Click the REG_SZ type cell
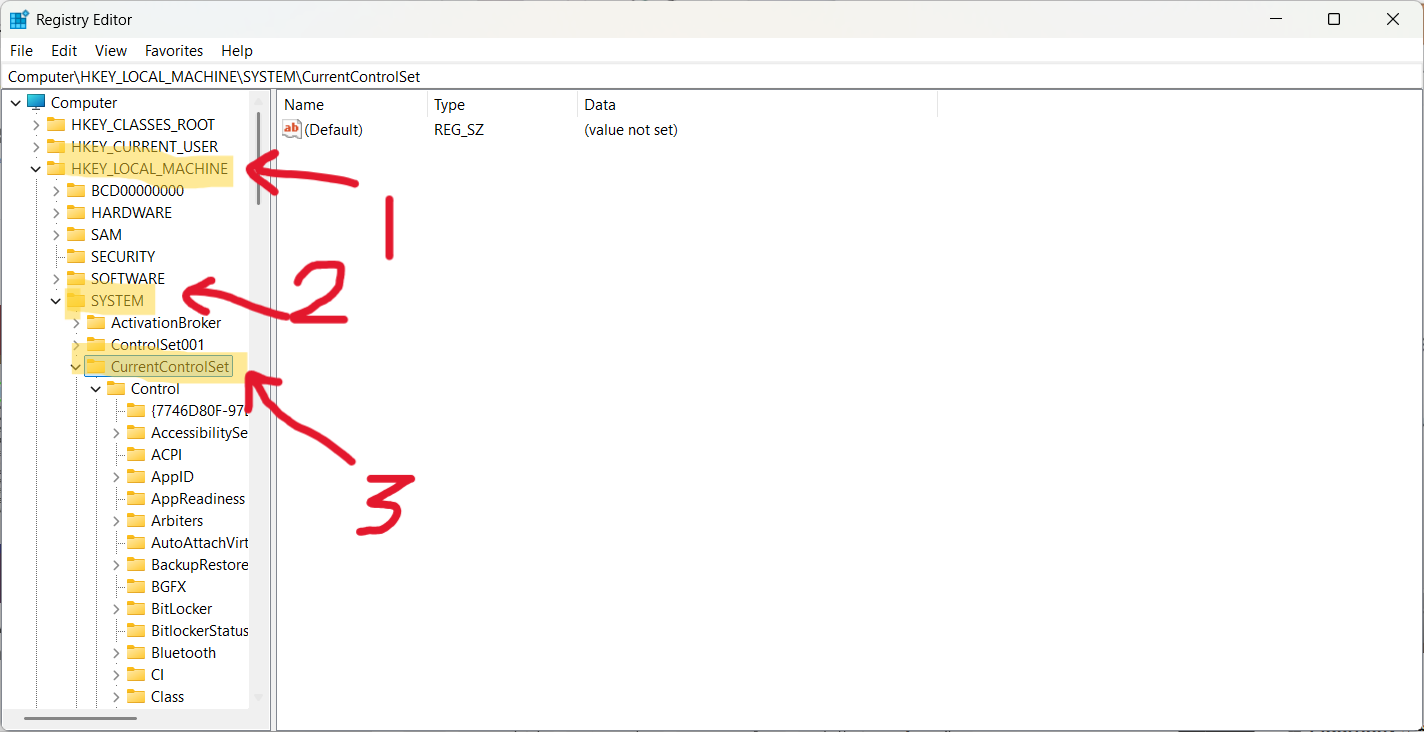This screenshot has width=1424, height=732. (459, 130)
